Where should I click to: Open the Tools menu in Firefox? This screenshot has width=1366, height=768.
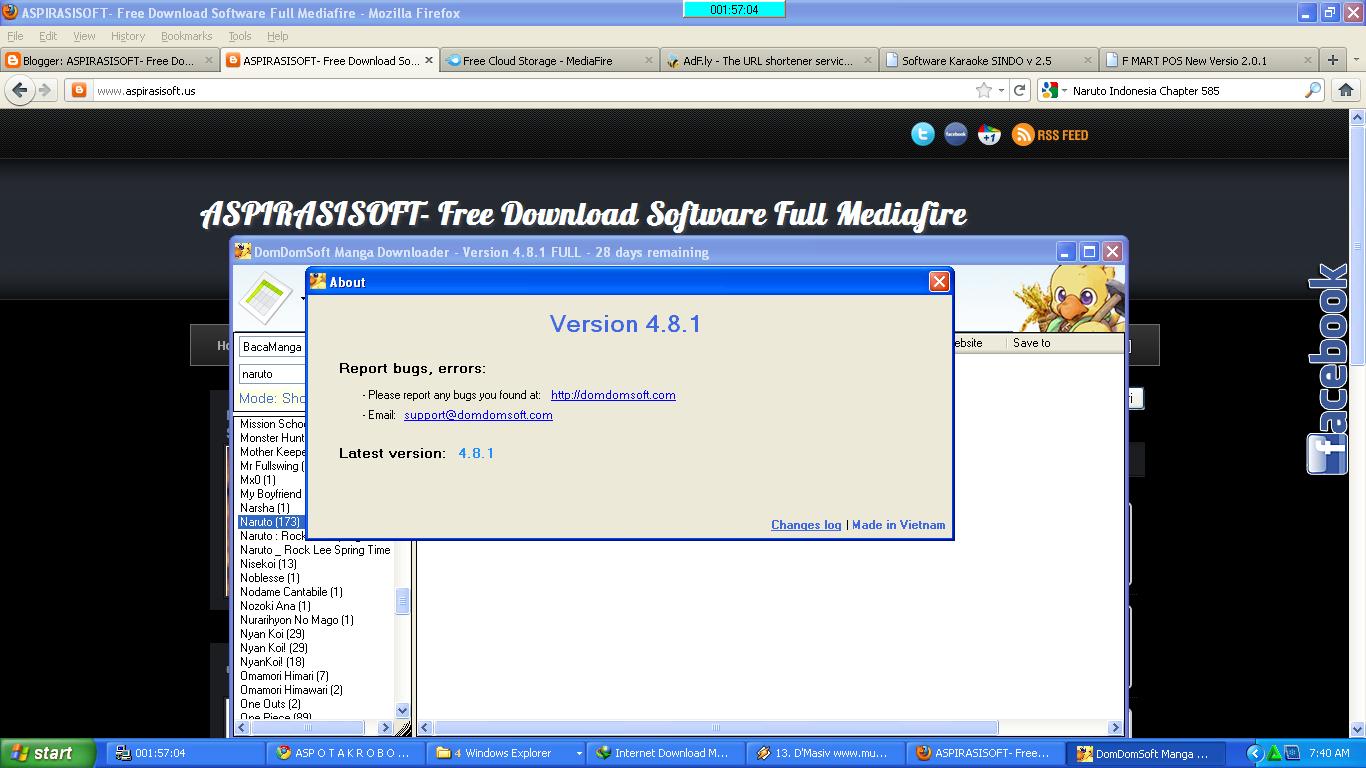point(240,36)
